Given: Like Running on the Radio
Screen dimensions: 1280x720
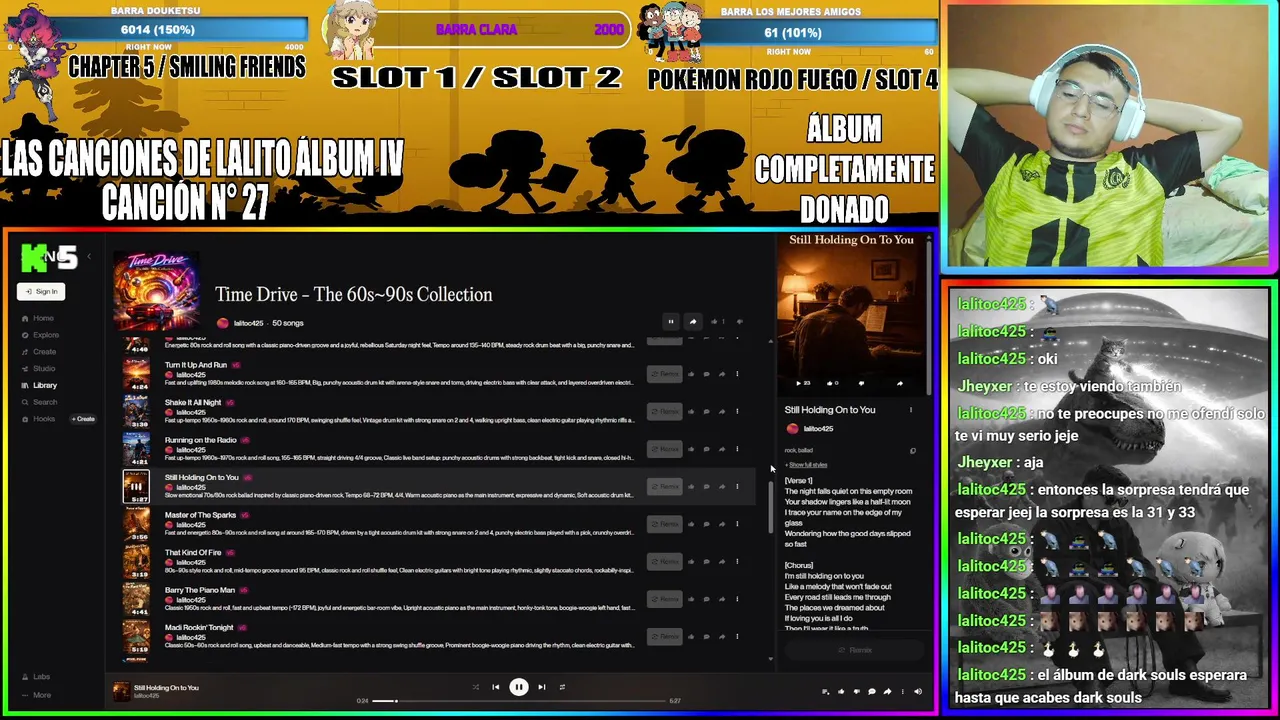Looking at the screenshot, I should pyautogui.click(x=691, y=449).
